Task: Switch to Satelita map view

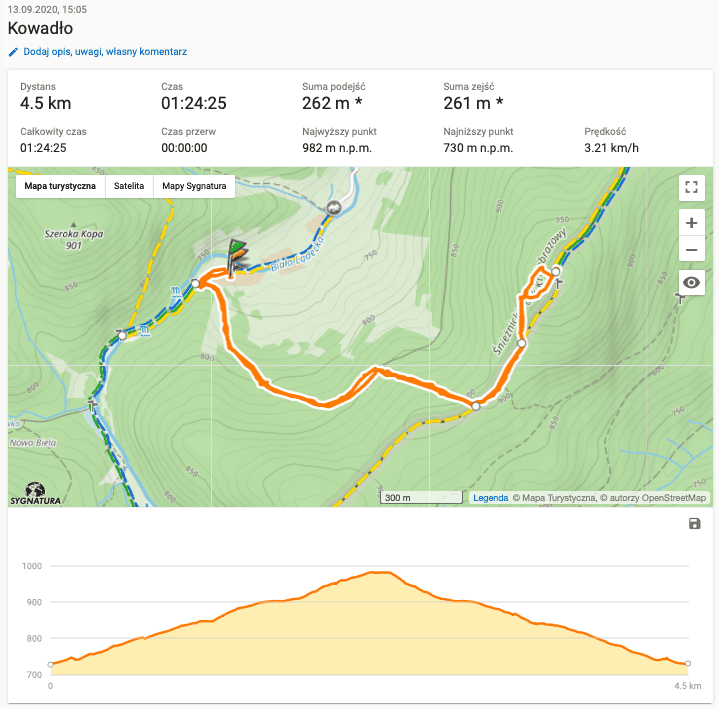Action: coord(128,186)
